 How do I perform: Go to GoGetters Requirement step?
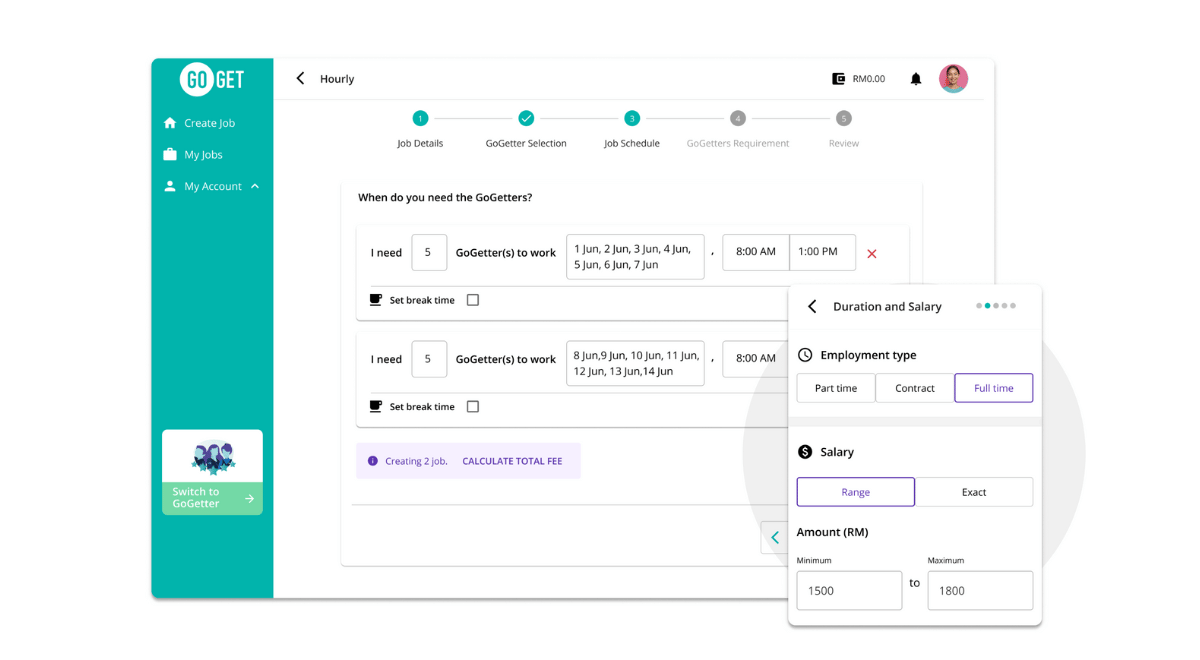738,118
